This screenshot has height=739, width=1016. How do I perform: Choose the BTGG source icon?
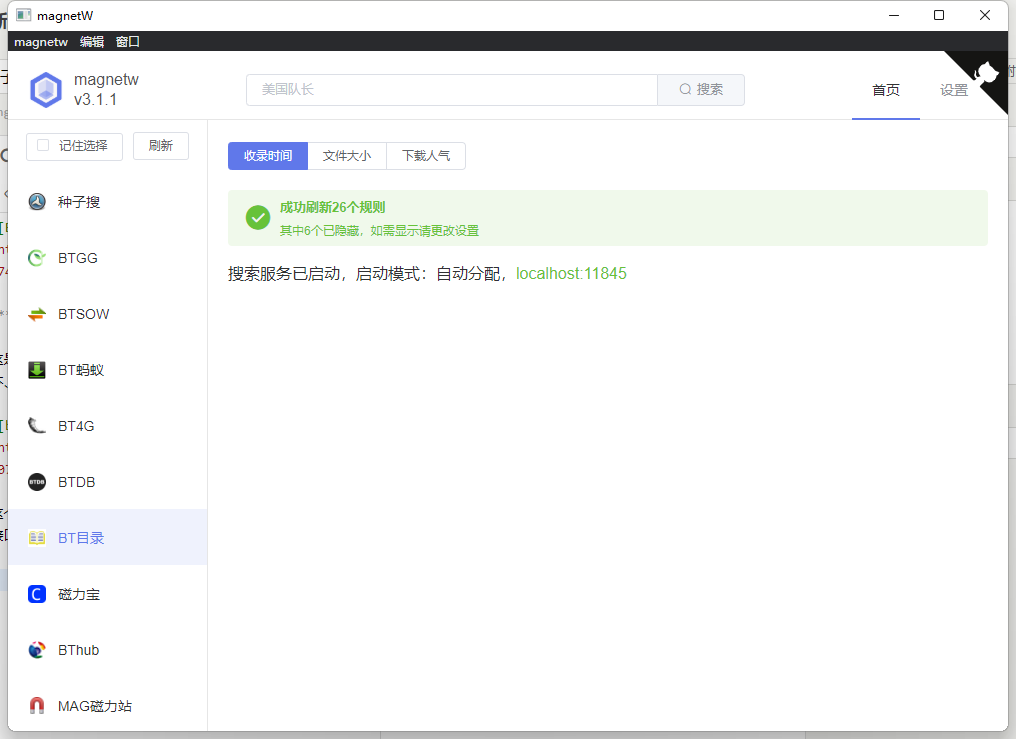point(37,258)
